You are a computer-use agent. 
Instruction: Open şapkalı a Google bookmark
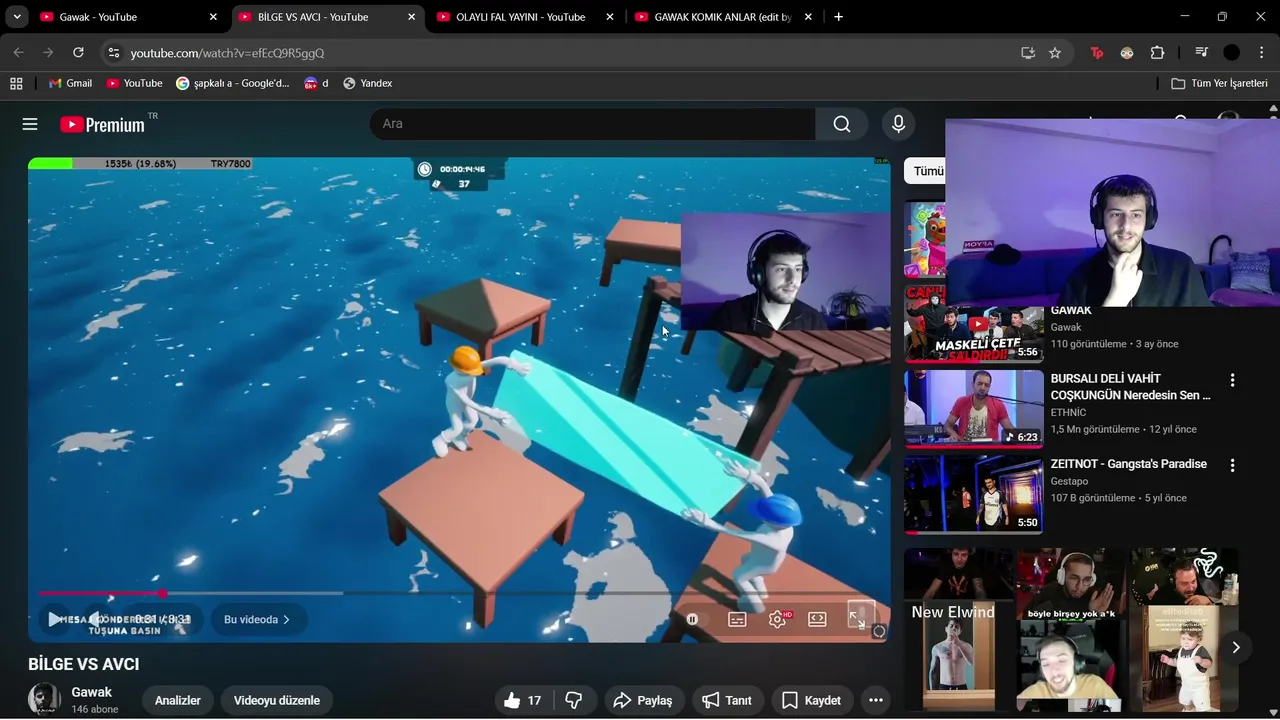[232, 83]
